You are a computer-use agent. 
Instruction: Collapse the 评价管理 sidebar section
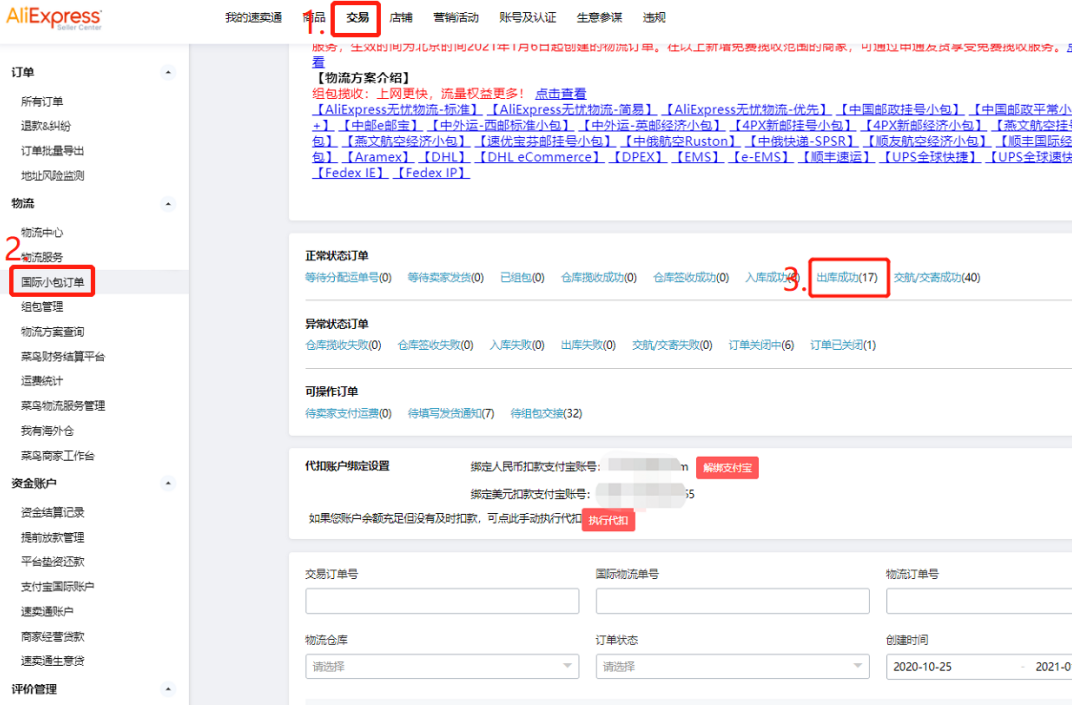click(x=168, y=689)
